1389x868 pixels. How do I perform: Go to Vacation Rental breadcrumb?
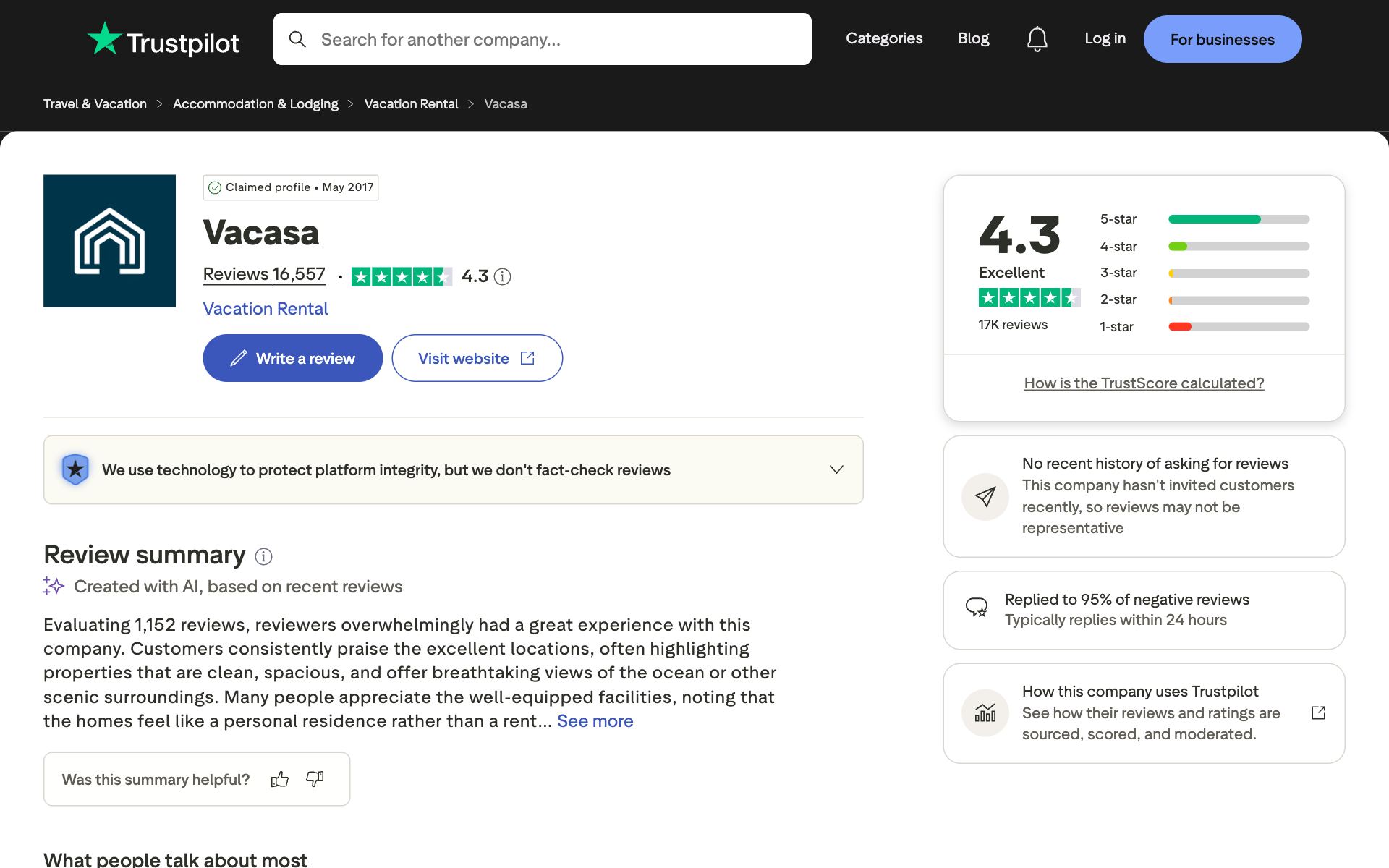click(x=411, y=104)
